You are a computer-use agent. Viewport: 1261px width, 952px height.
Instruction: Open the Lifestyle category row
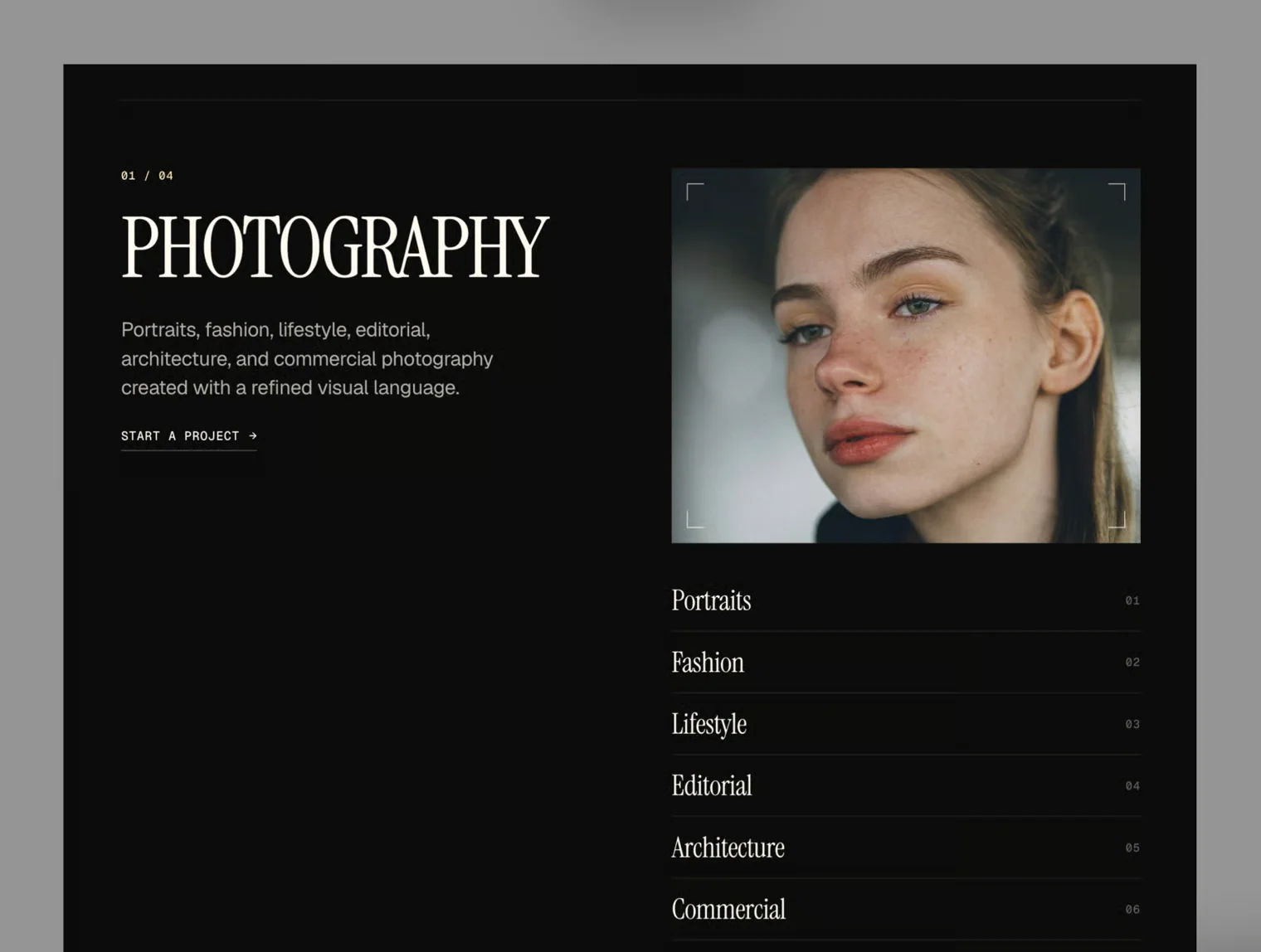(x=906, y=724)
